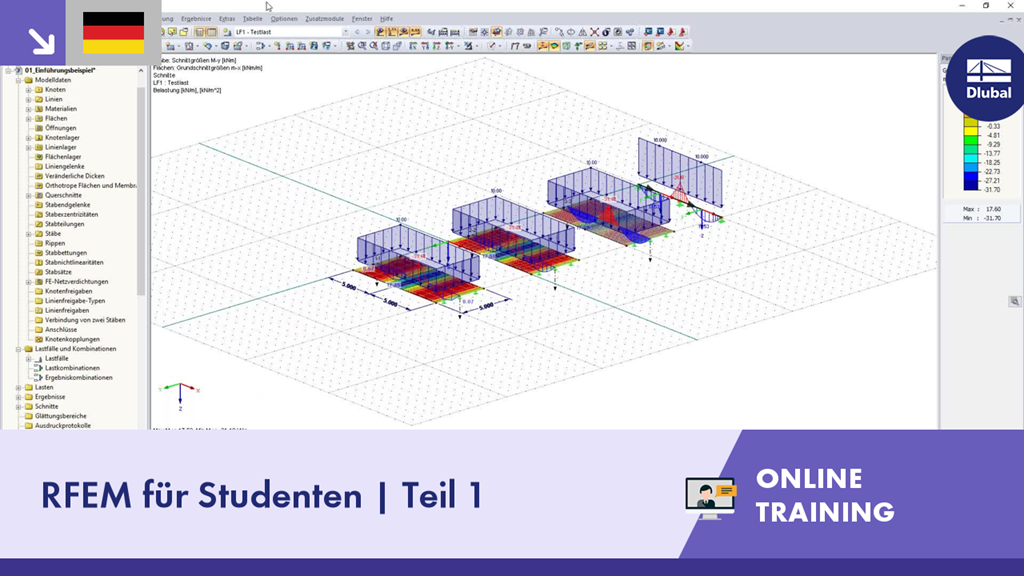Image resolution: width=1024 pixels, height=576 pixels.
Task: Select Glättungsbereiche in the navigator
Action: pos(61,416)
